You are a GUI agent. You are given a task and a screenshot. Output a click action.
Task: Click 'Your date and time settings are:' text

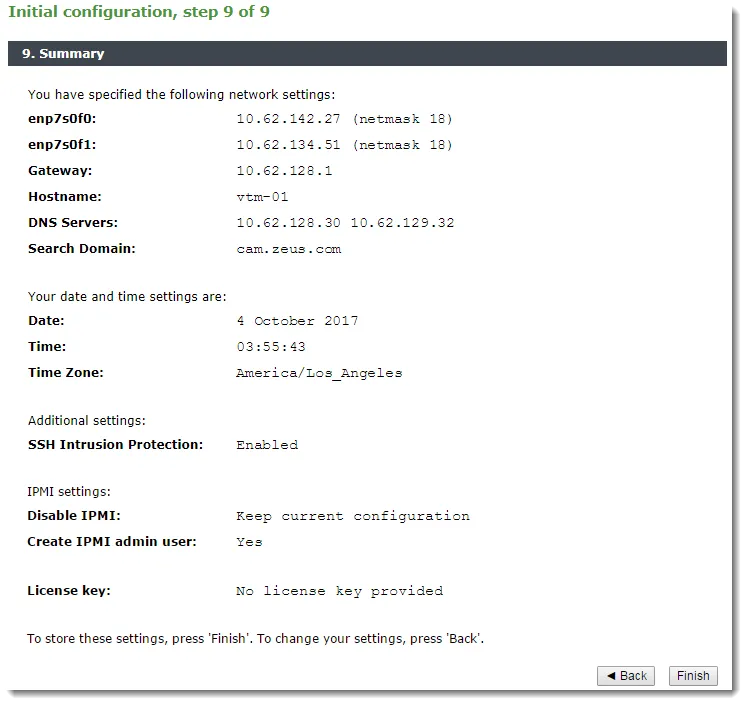(127, 296)
